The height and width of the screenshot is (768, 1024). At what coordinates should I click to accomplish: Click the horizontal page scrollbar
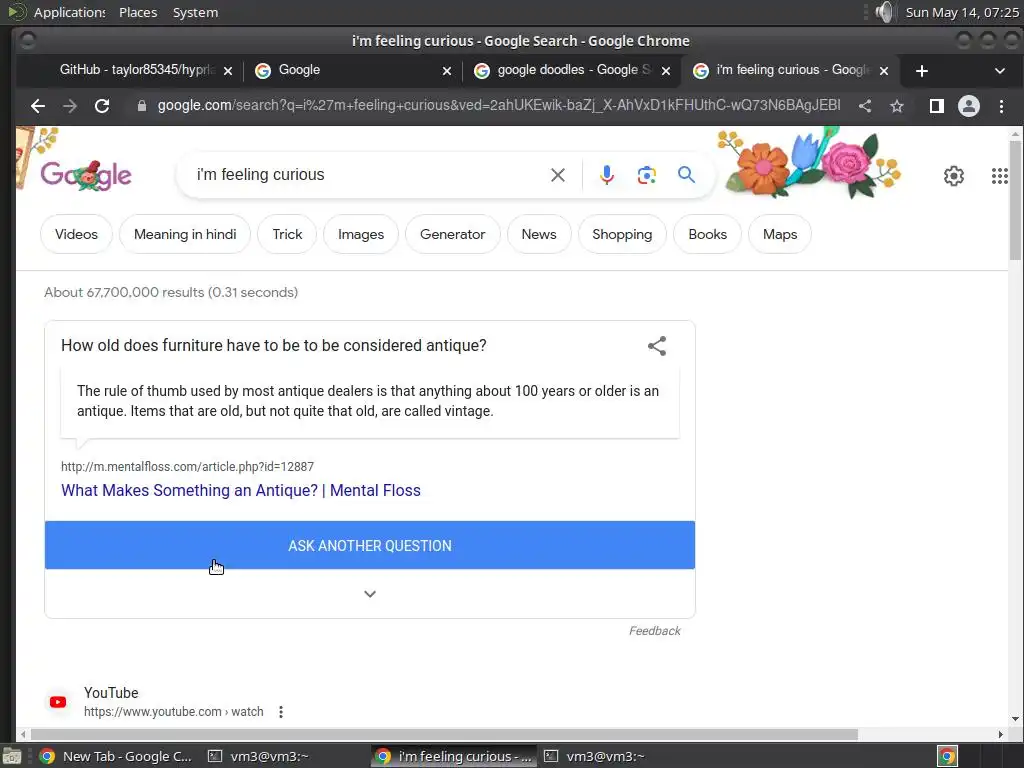(x=444, y=735)
